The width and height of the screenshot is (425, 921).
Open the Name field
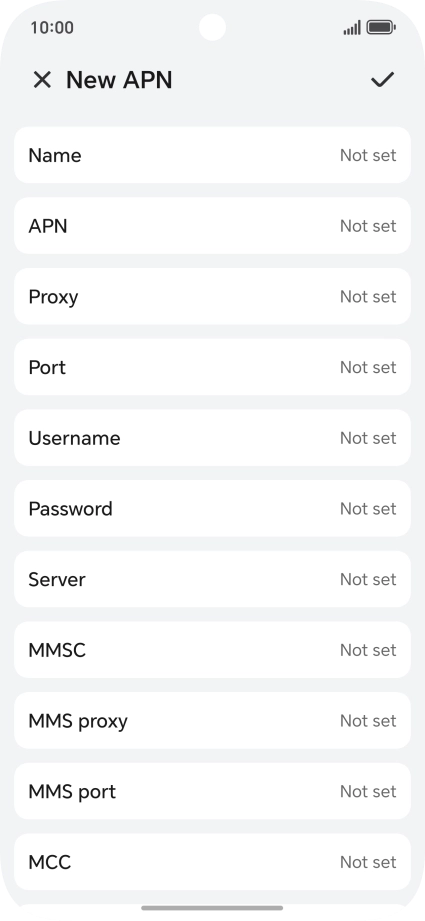point(212,155)
